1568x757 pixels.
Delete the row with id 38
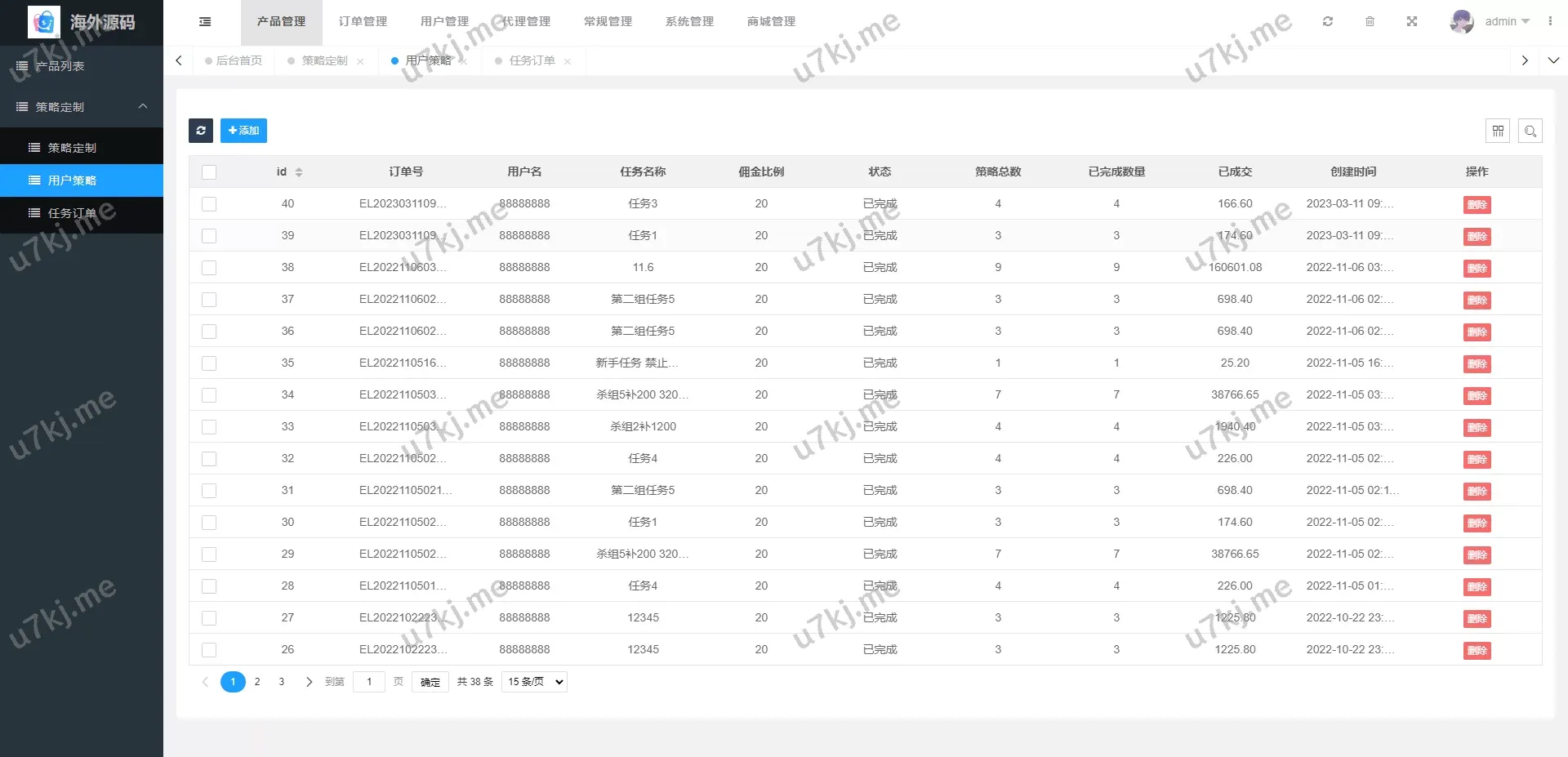point(1477,269)
